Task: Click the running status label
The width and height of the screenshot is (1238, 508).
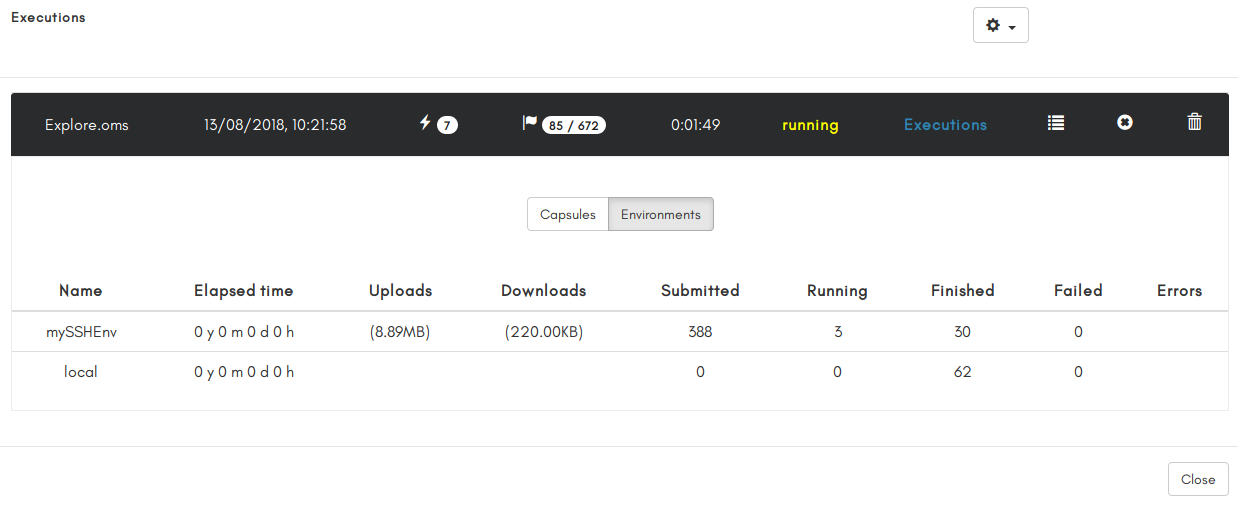Action: [x=810, y=125]
